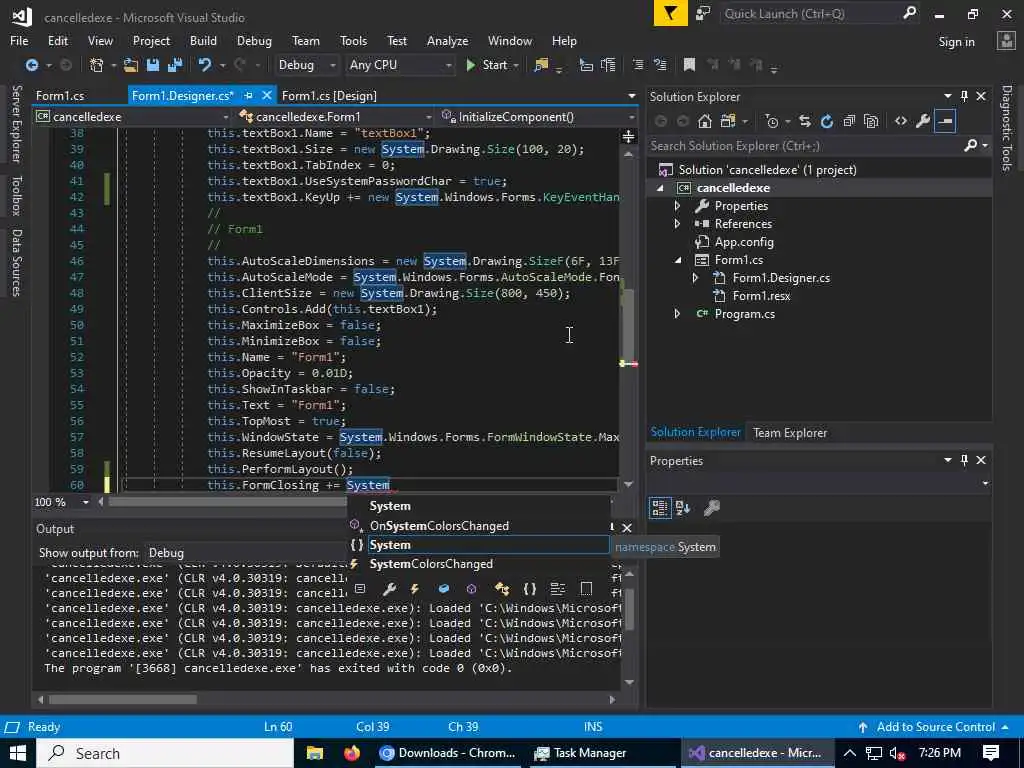
Task: Open the InitializeComponent() member dropdown
Action: tap(537, 117)
